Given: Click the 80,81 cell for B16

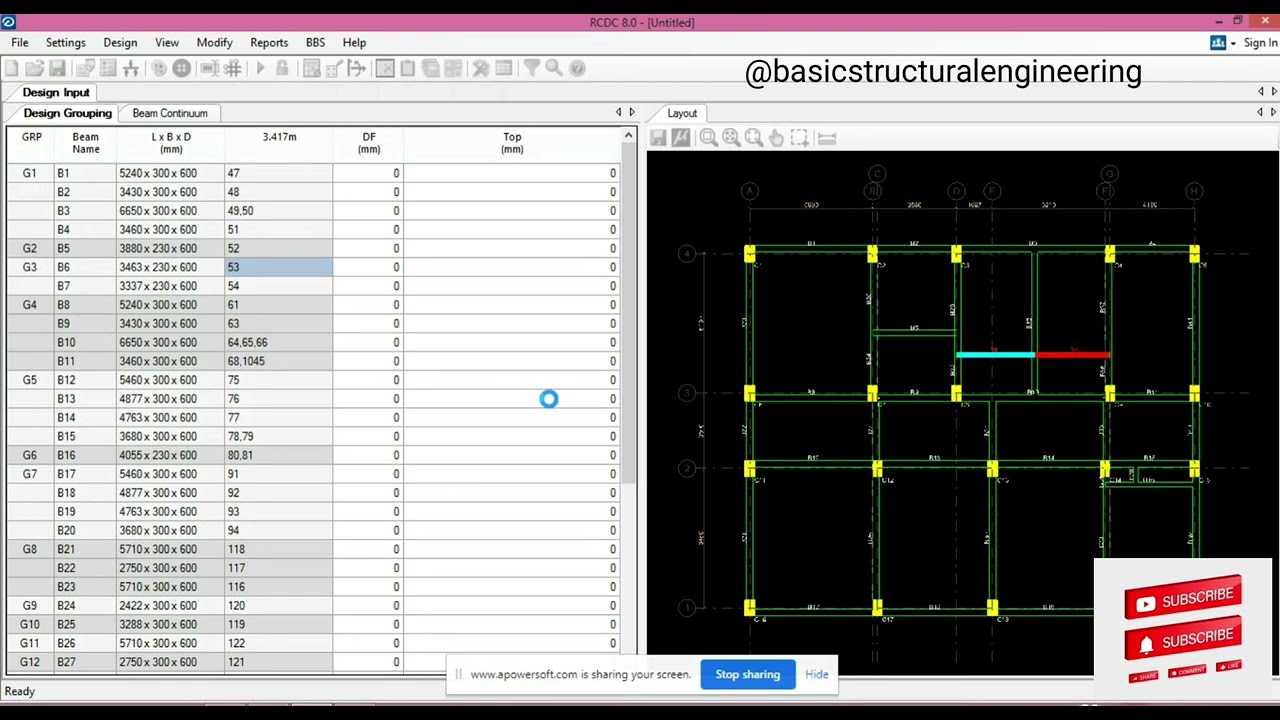Looking at the screenshot, I should tap(279, 455).
